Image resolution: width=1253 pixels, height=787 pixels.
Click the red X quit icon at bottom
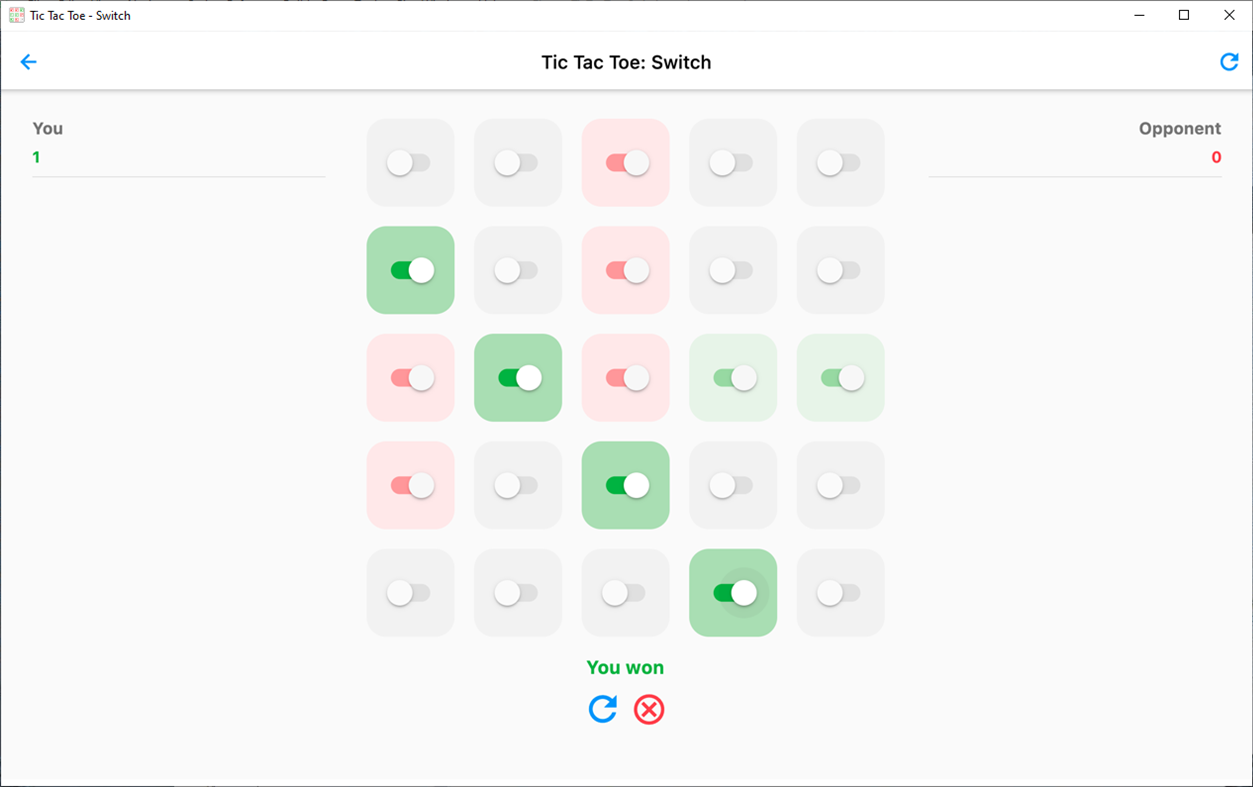tap(648, 709)
